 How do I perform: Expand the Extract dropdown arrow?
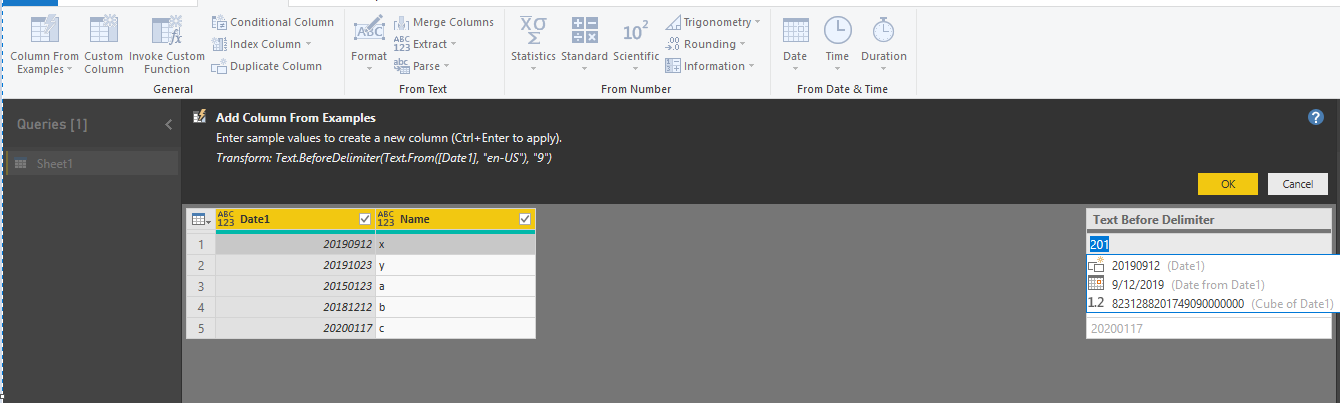(x=453, y=44)
